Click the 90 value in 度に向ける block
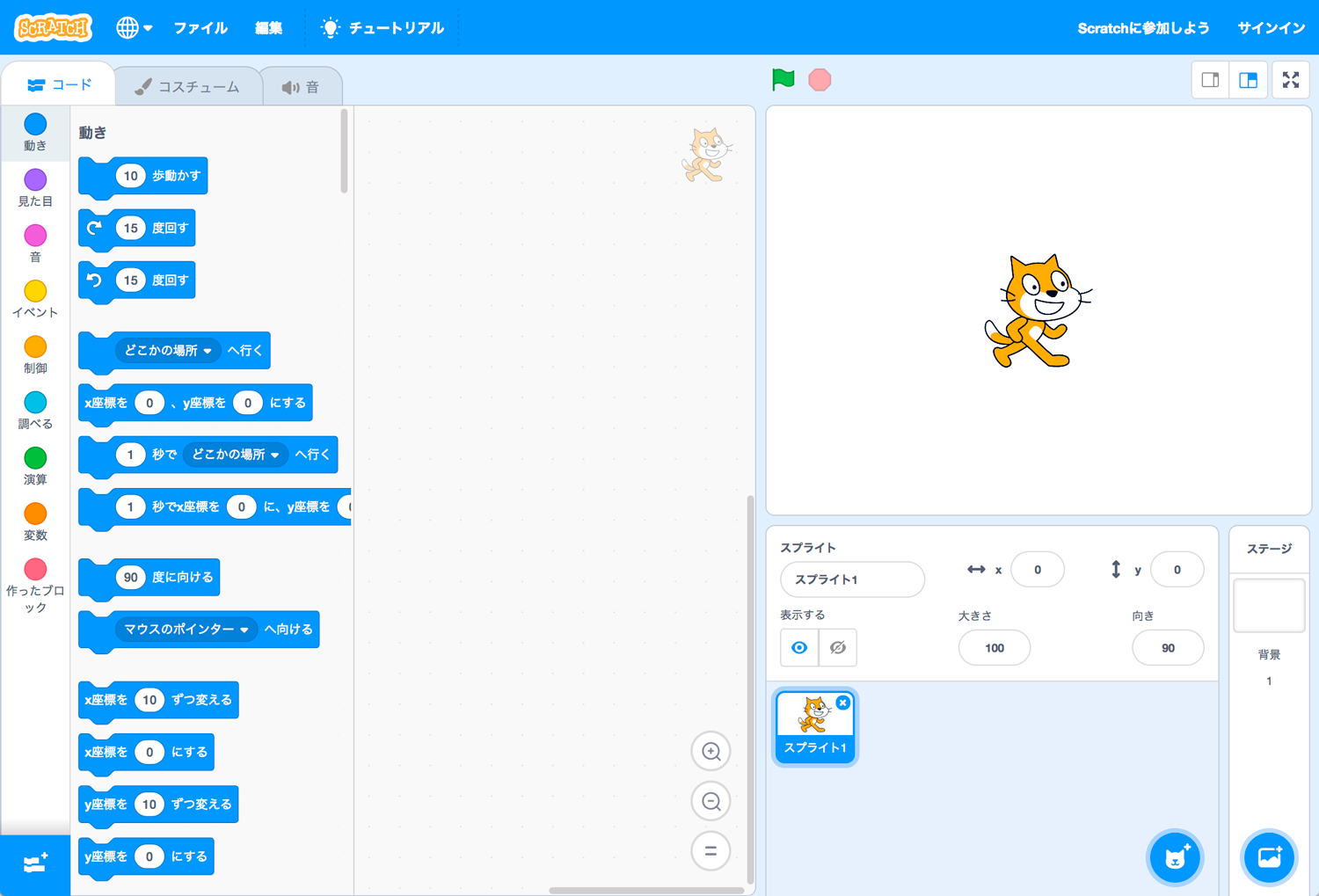1319x896 pixels. (x=131, y=578)
